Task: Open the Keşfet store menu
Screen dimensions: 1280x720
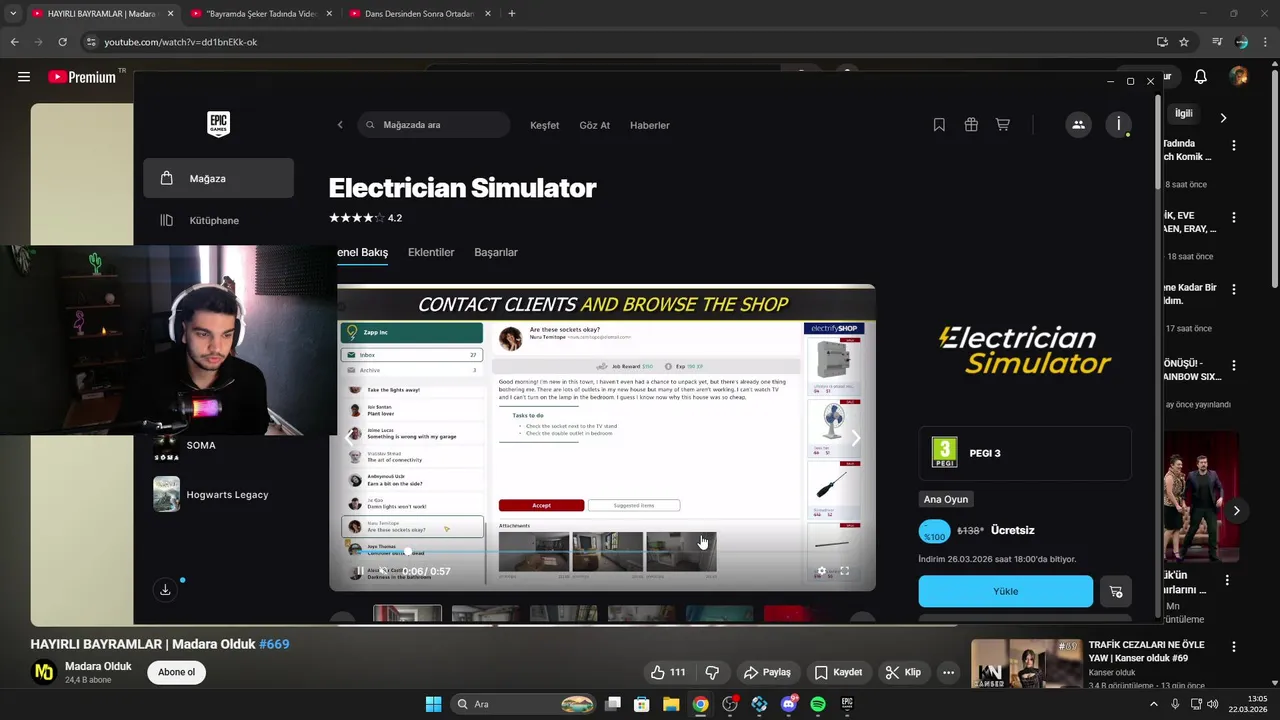Action: (x=544, y=125)
